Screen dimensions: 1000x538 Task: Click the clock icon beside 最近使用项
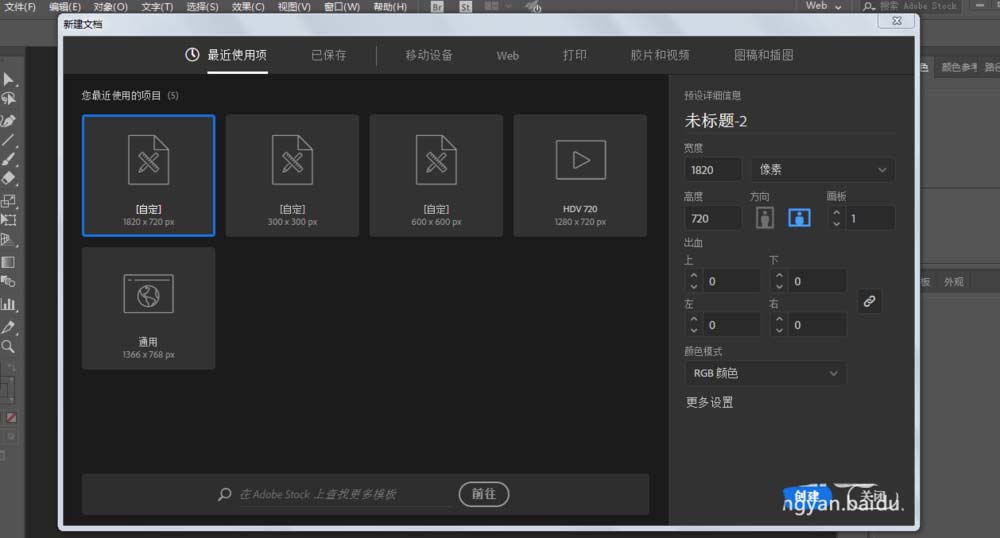point(192,55)
